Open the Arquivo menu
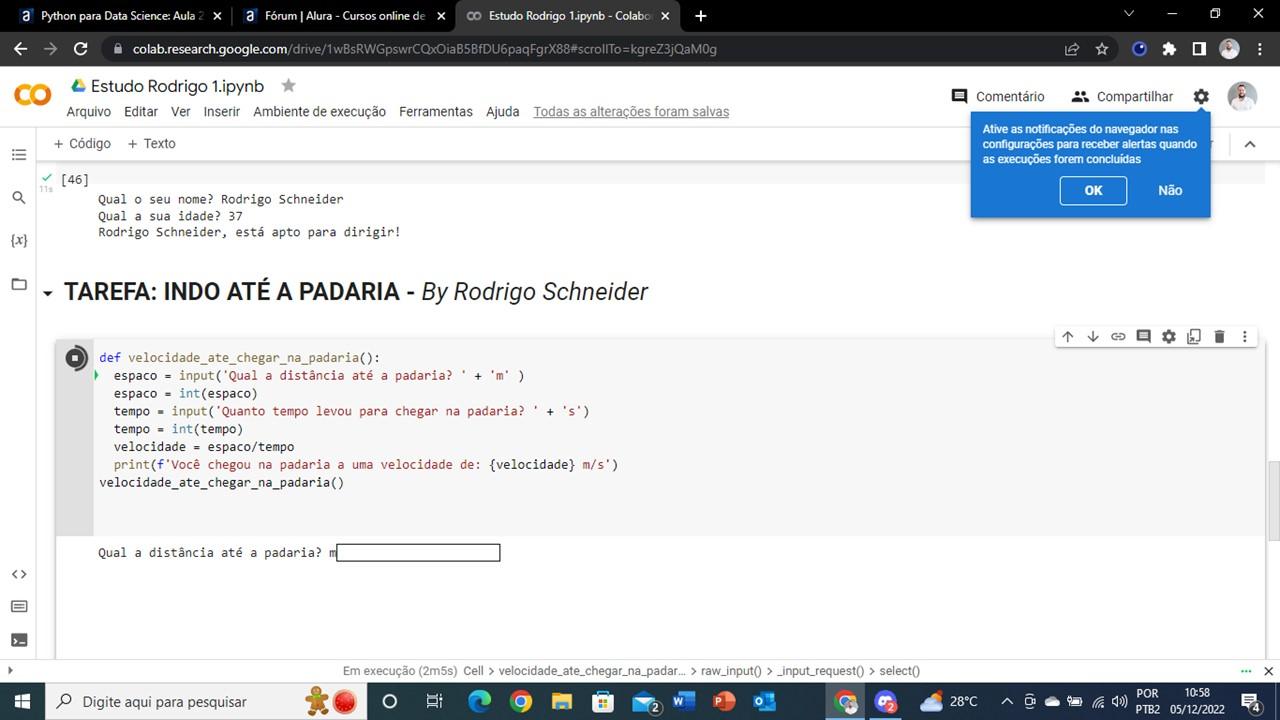Screen dimensions: 1280x720 click(x=88, y=112)
